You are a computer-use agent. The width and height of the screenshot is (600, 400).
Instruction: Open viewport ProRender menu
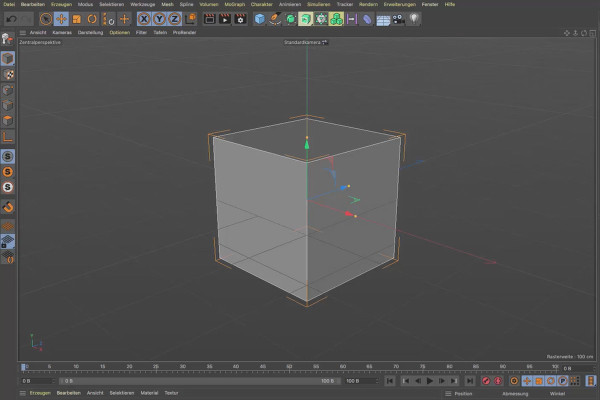pyautogui.click(x=184, y=33)
